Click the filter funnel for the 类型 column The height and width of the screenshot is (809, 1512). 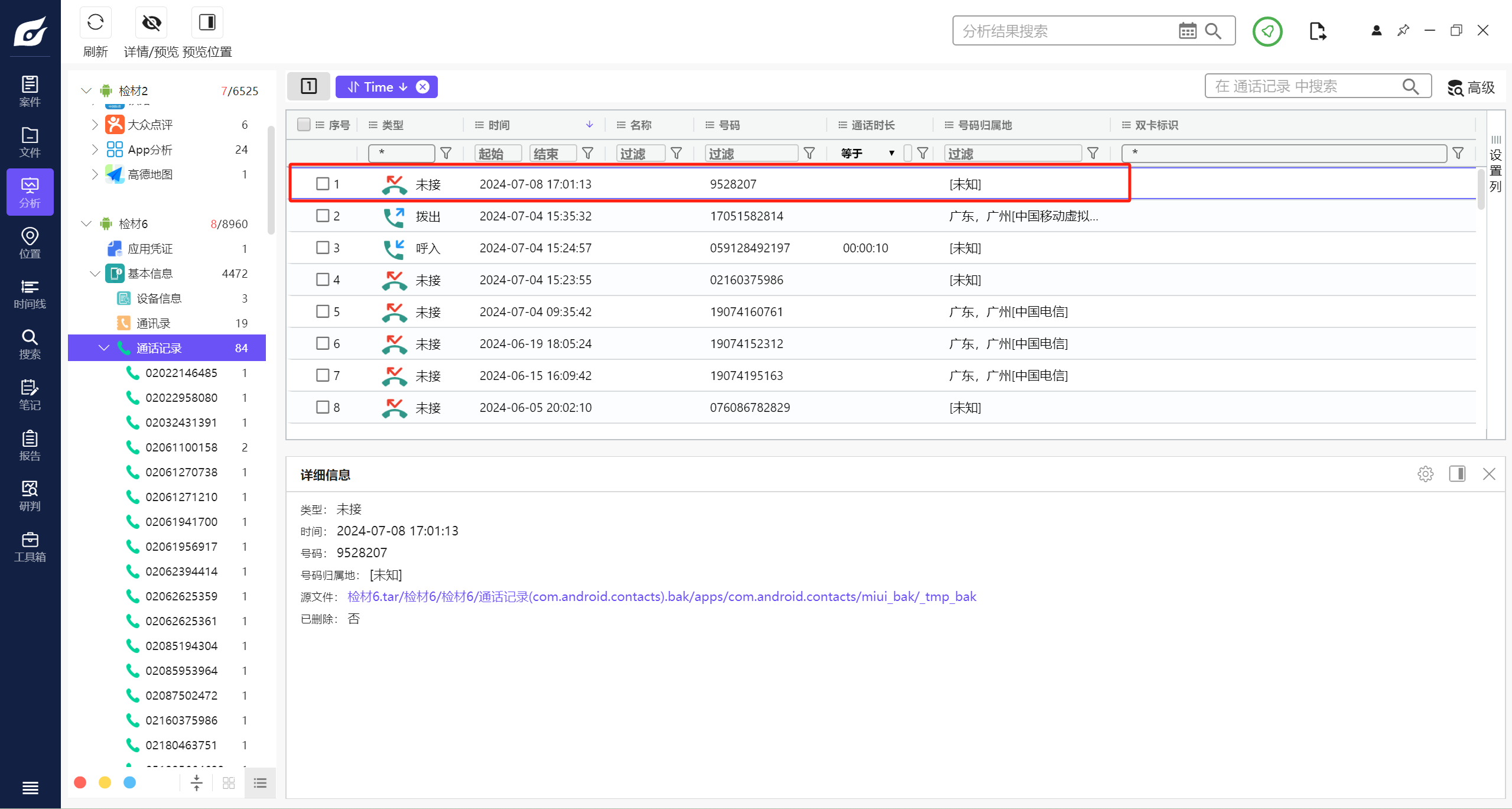446,154
